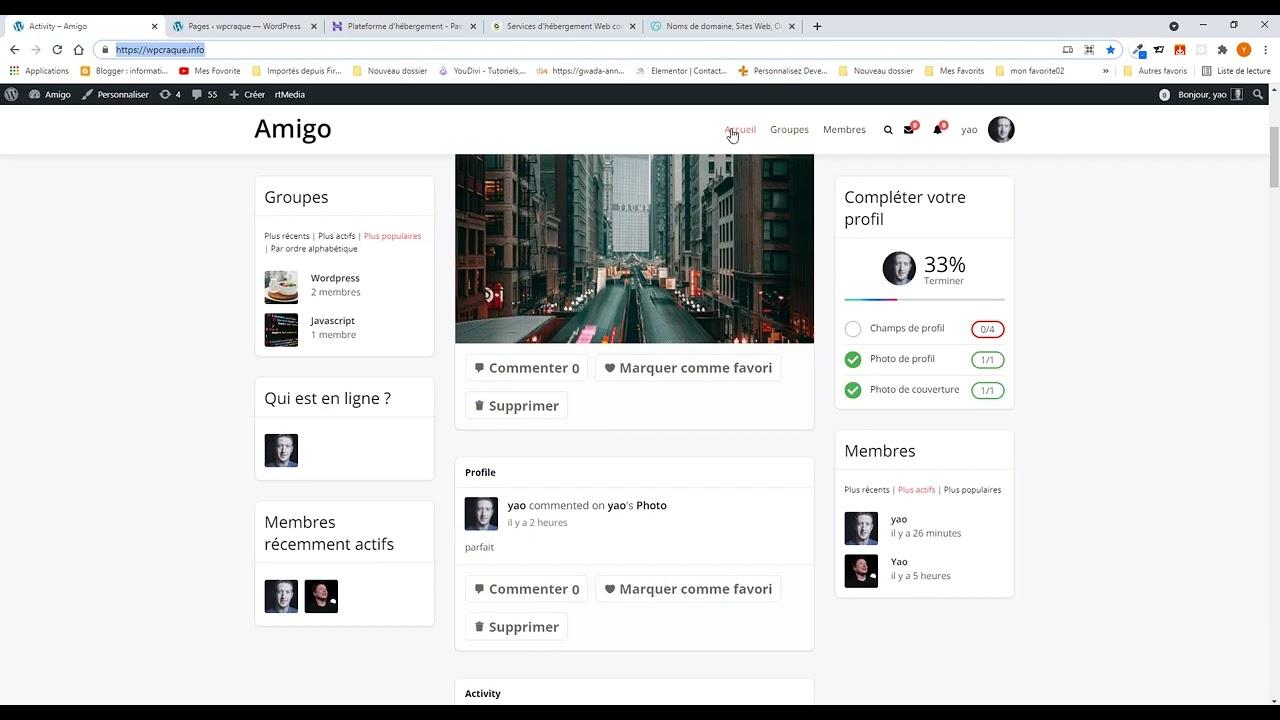Screen dimensions: 1280x720
Task: Open a new browser tab
Action: tap(817, 26)
